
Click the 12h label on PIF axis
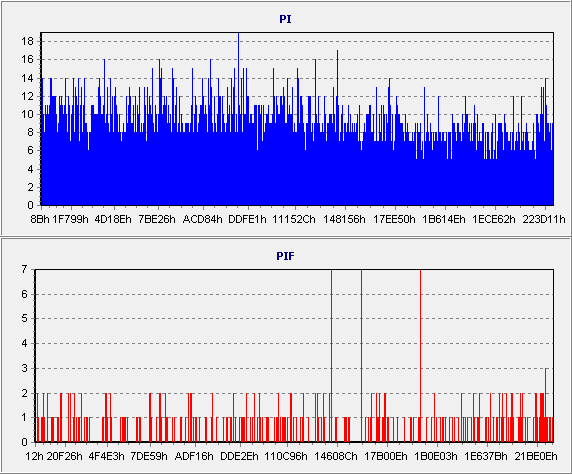35,456
